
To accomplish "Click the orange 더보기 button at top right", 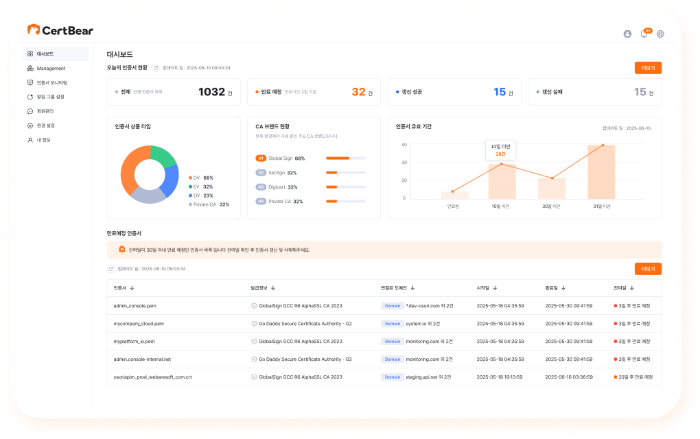I will click(x=647, y=68).
